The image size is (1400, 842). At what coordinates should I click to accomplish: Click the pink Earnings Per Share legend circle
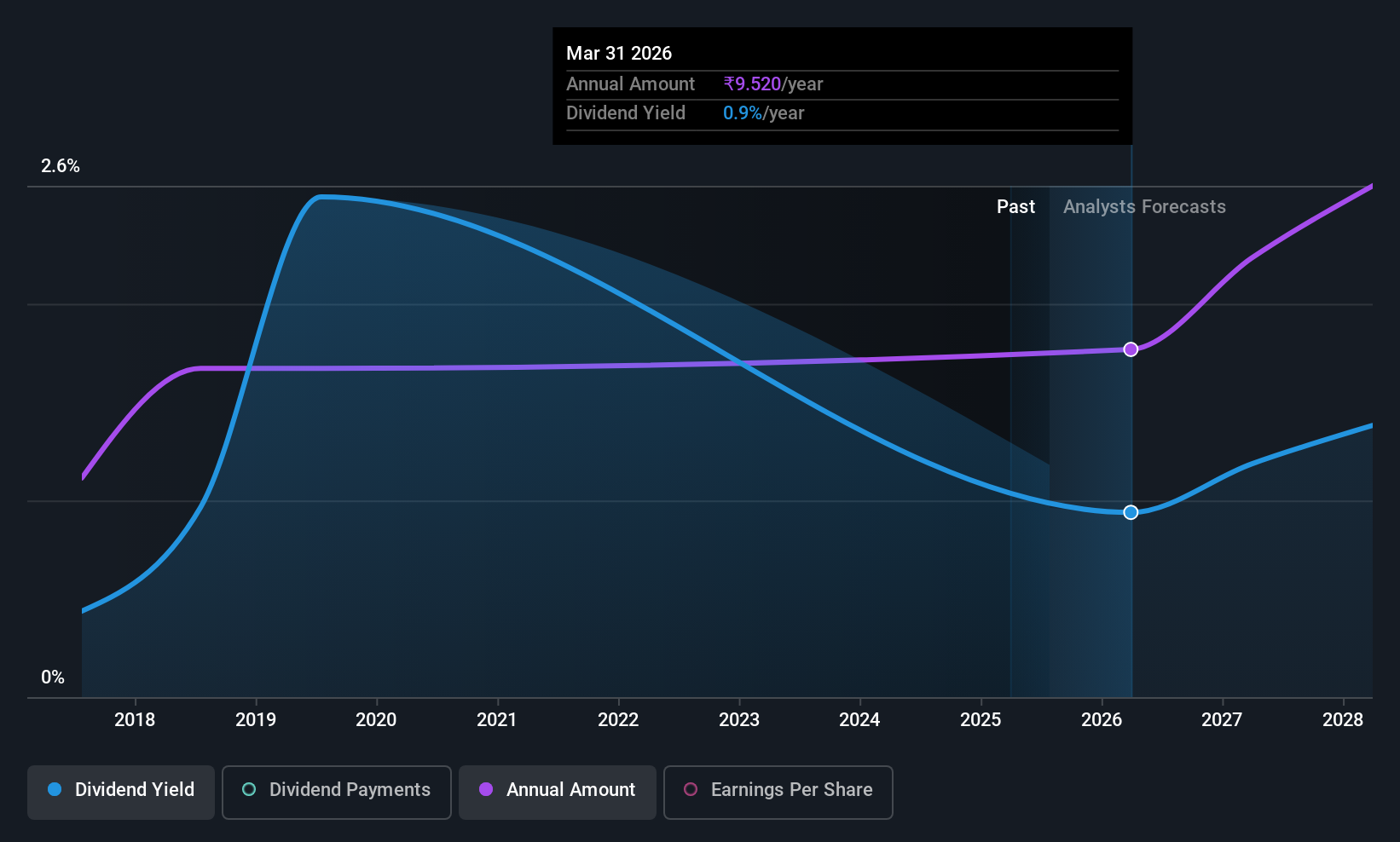pos(691,789)
